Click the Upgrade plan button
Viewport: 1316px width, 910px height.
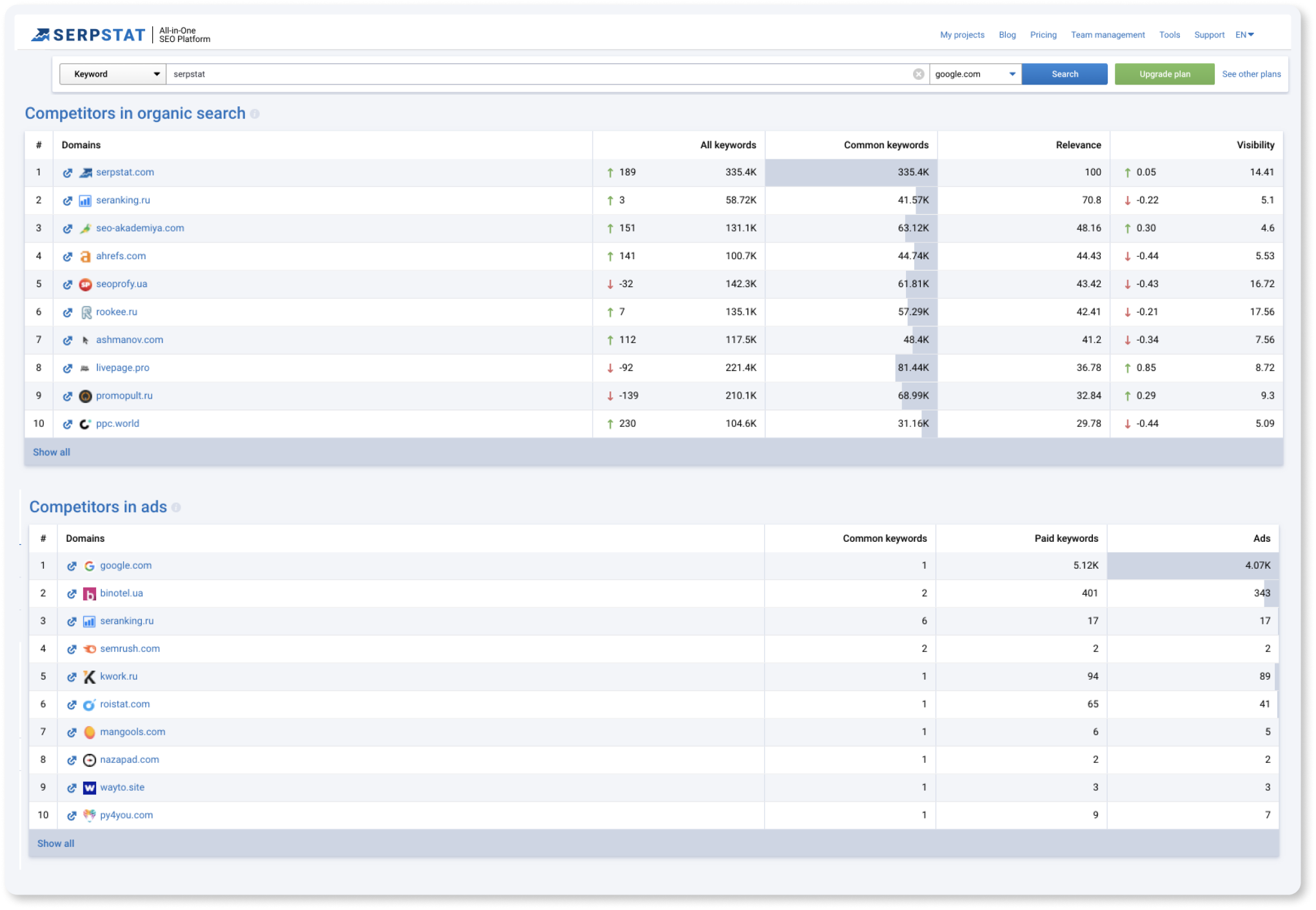pos(1164,74)
